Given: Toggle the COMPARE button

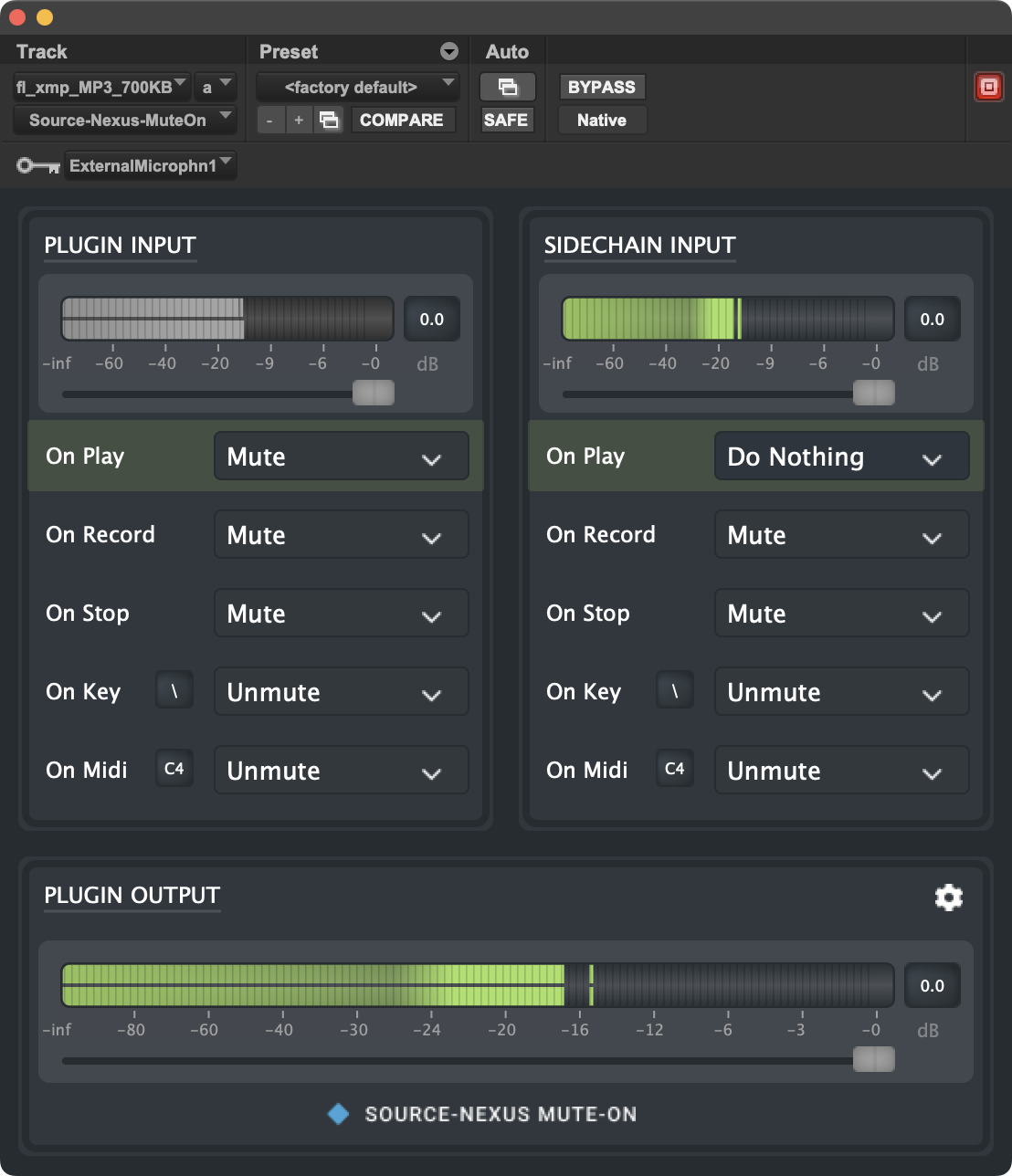Looking at the screenshot, I should point(402,121).
